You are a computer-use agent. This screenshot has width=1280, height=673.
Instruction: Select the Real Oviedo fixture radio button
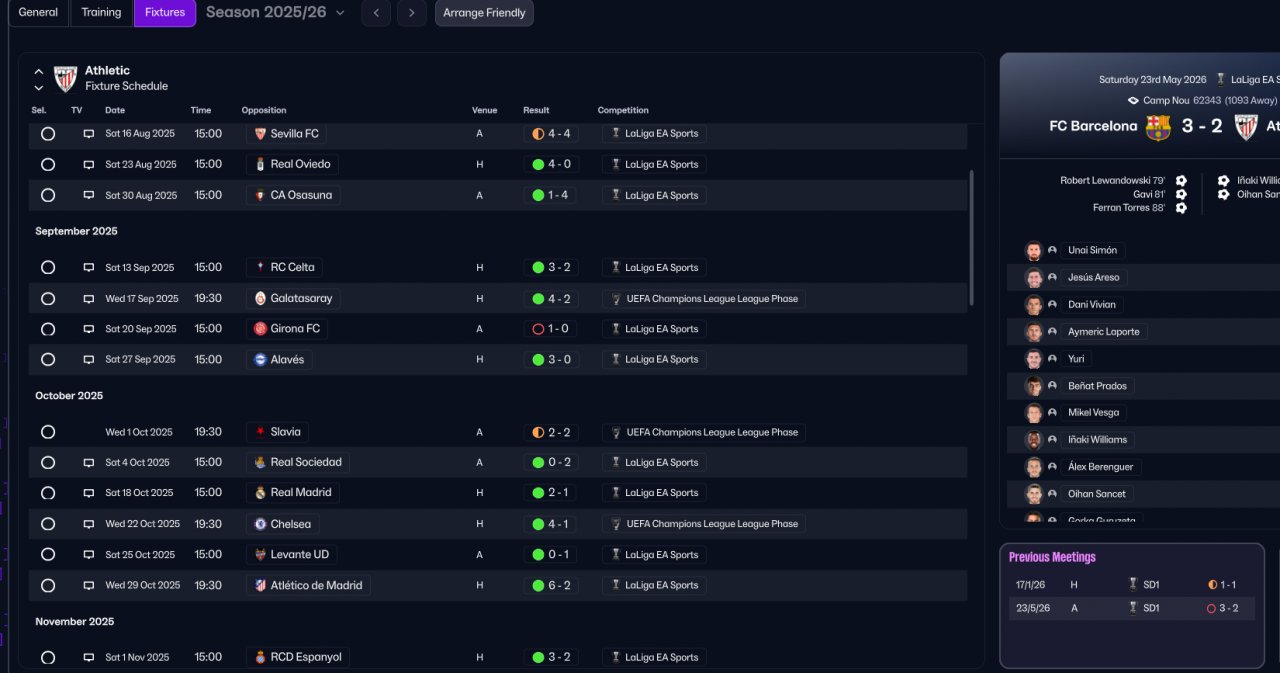48,164
